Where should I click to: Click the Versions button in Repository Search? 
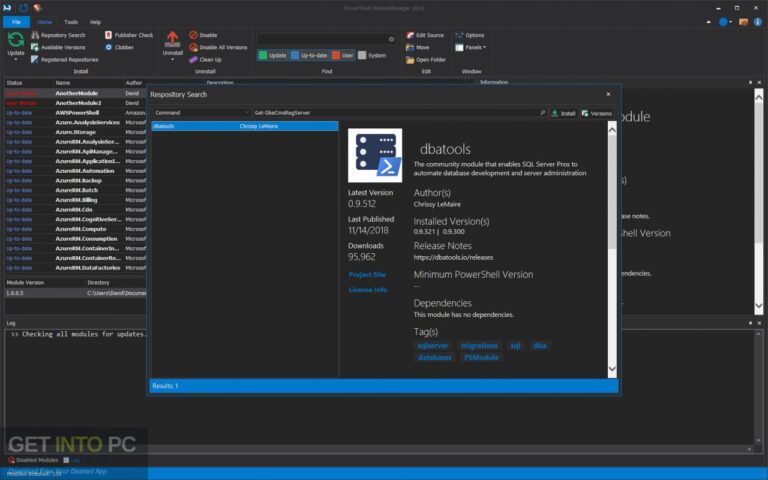pyautogui.click(x=597, y=113)
